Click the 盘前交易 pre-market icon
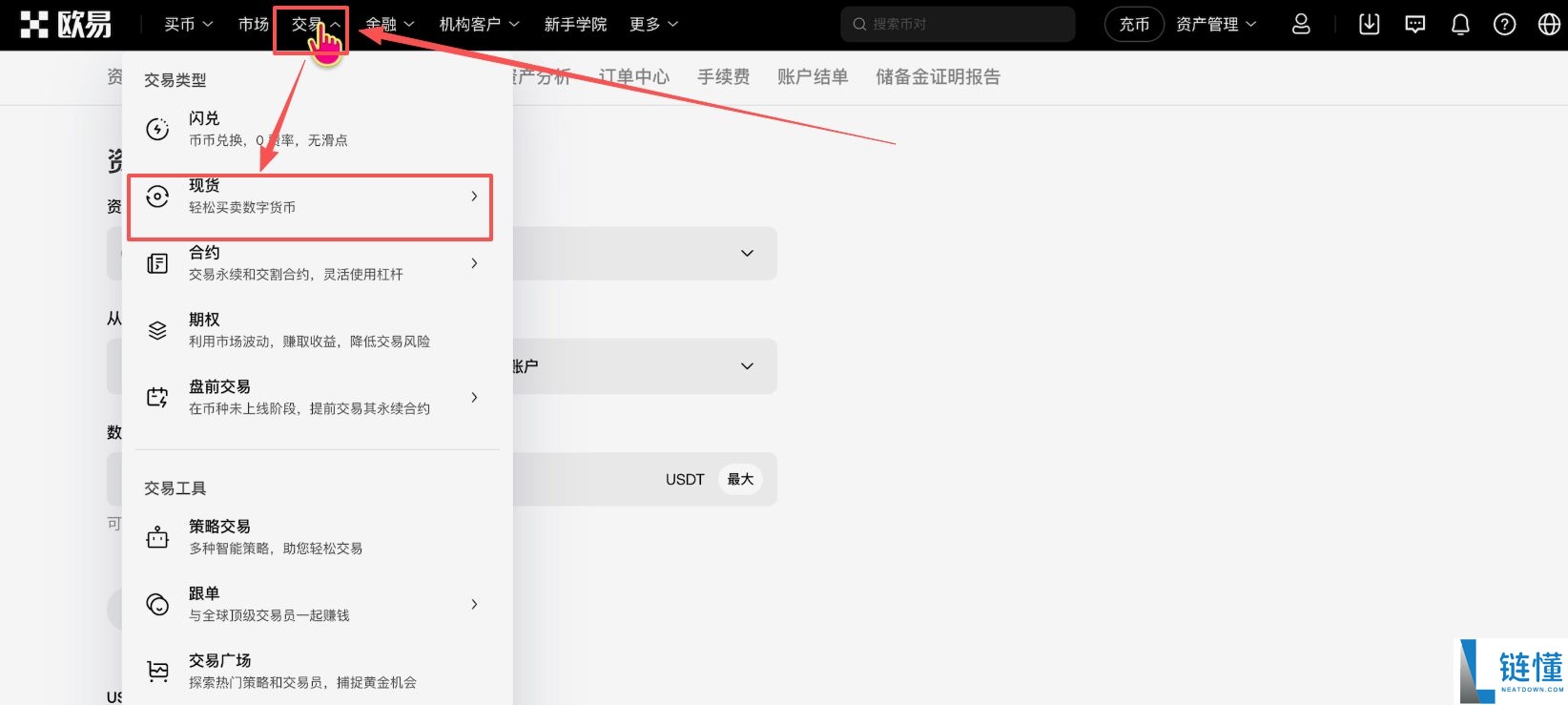 click(x=157, y=397)
